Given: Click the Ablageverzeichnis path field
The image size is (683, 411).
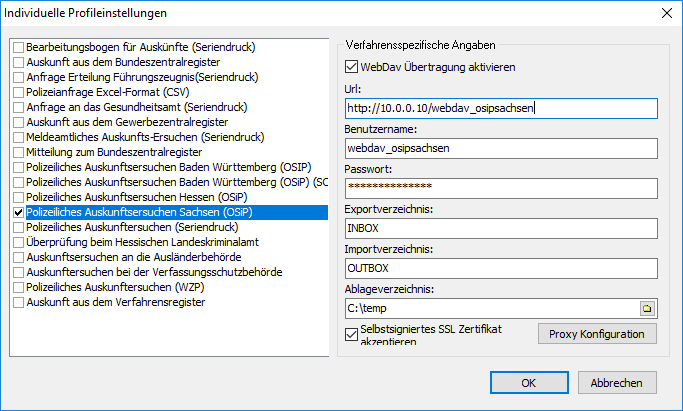Looking at the screenshot, I should pyautogui.click(x=488, y=309).
